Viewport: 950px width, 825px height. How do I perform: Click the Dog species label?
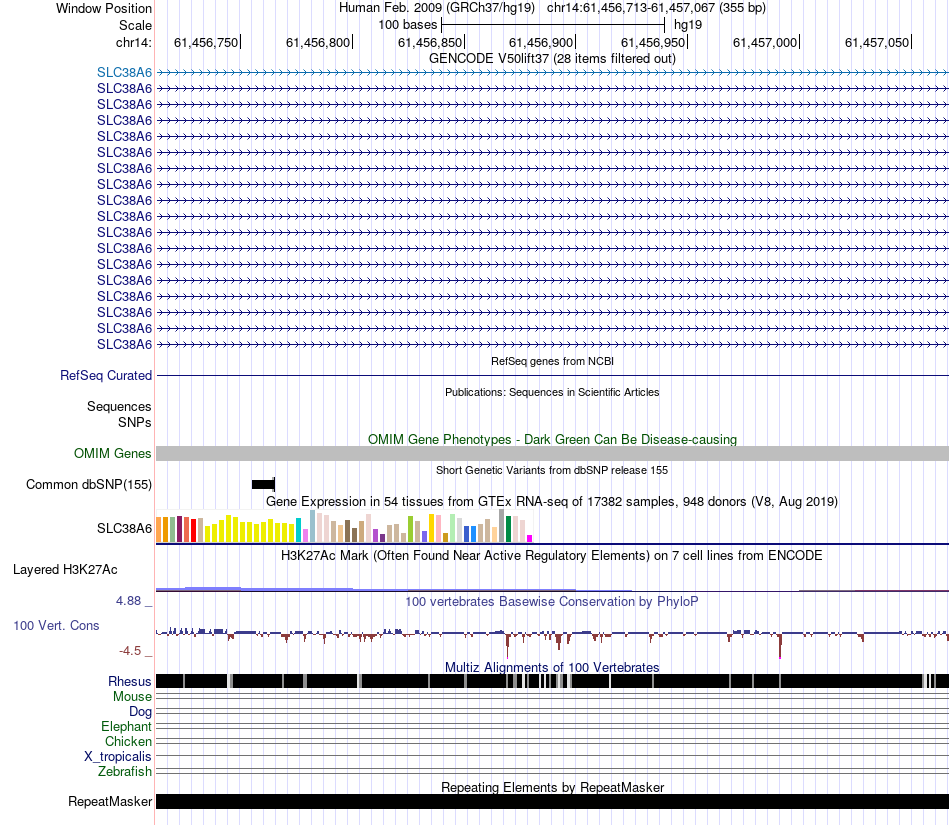tap(140, 712)
